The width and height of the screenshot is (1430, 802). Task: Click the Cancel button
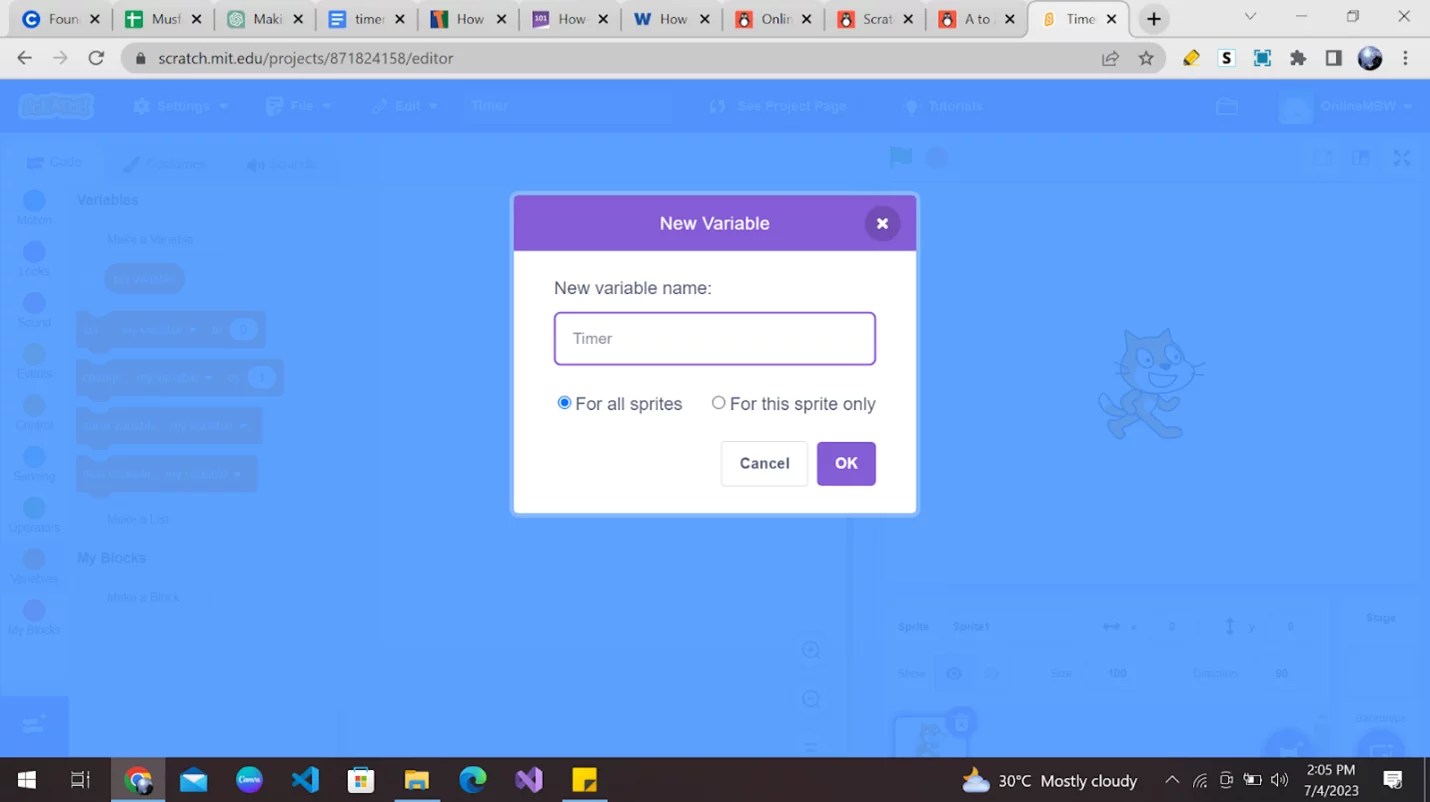(x=763, y=463)
